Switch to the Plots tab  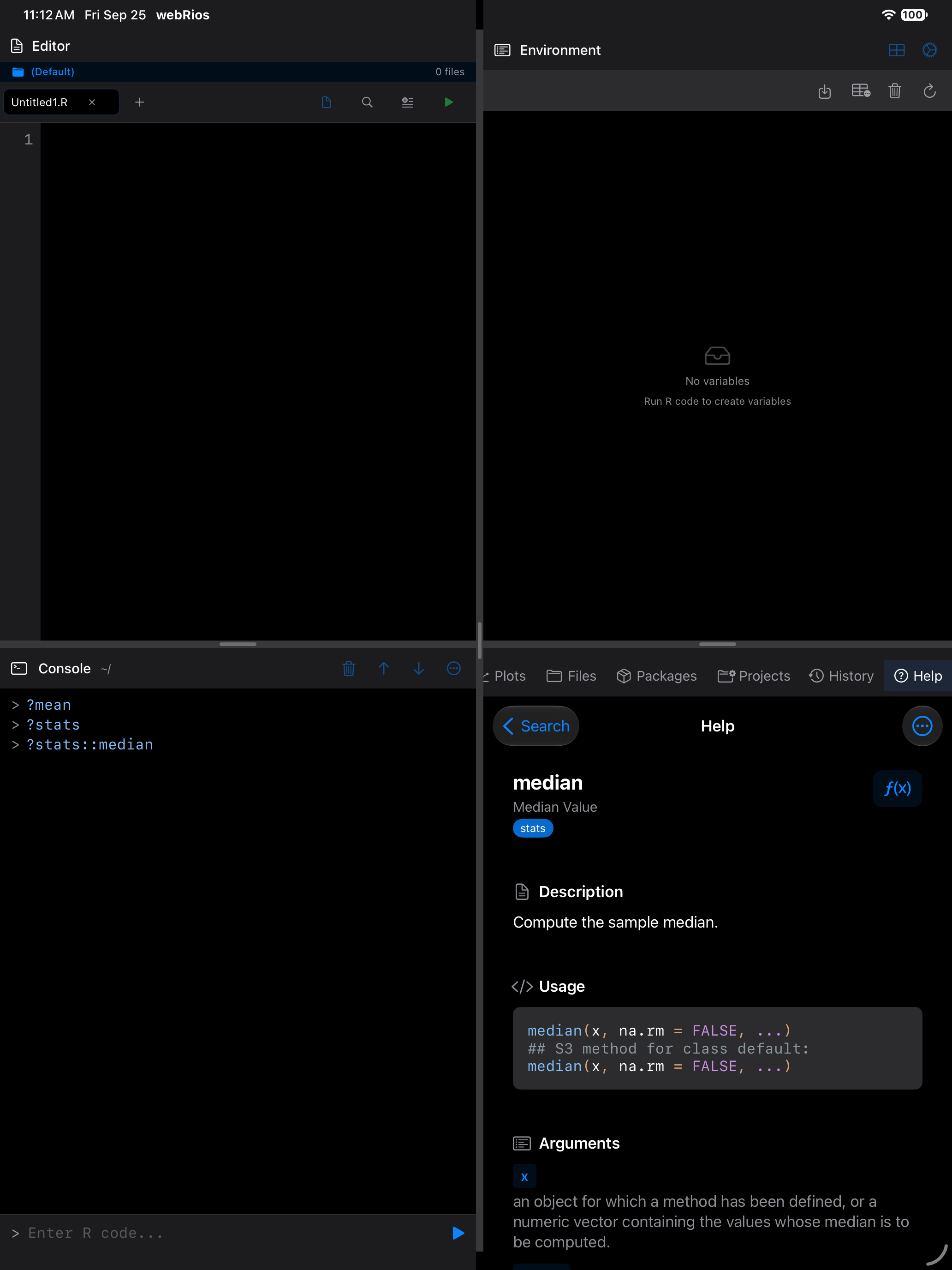[505, 676]
